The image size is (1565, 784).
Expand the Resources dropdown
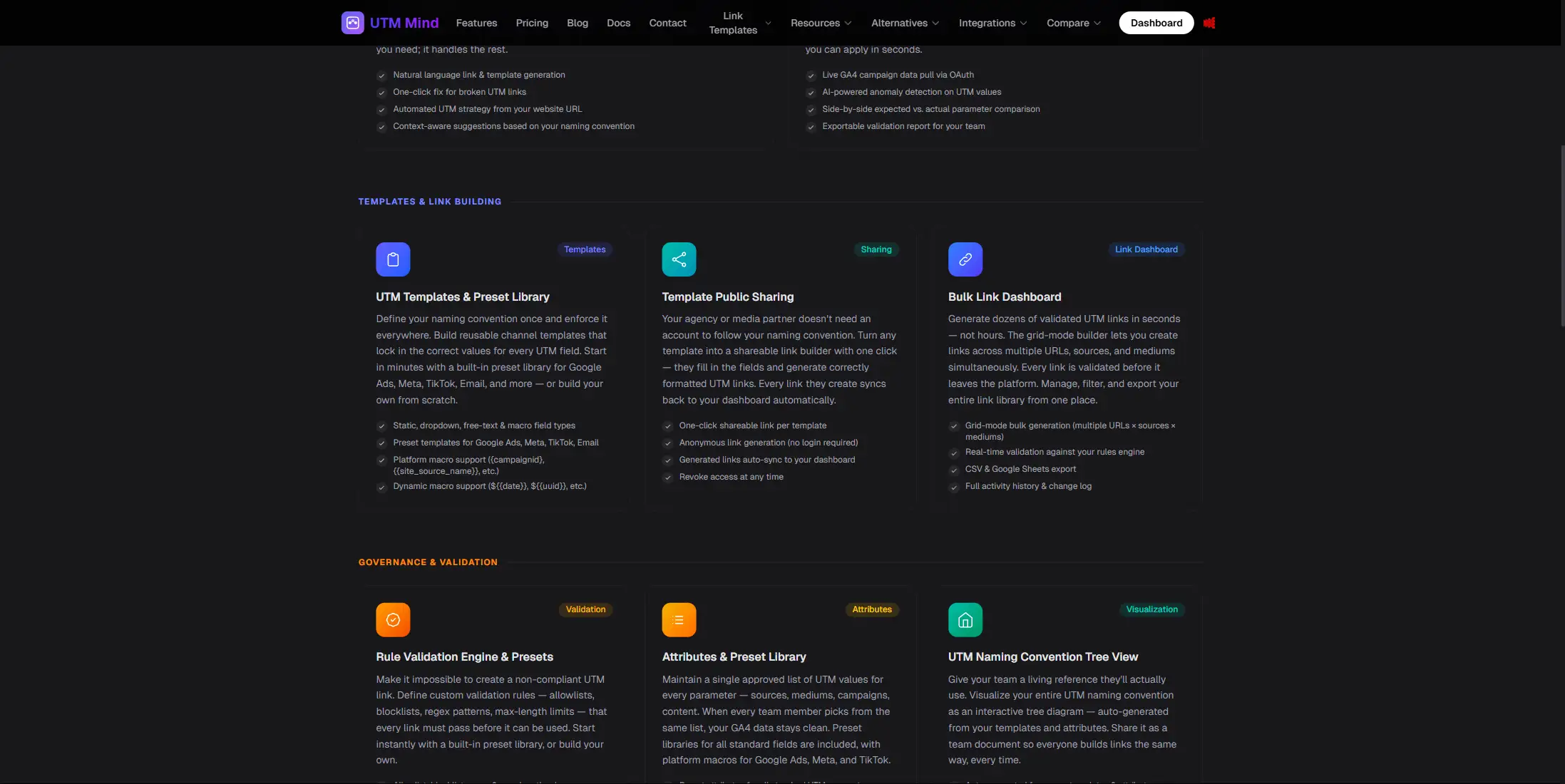coord(821,22)
